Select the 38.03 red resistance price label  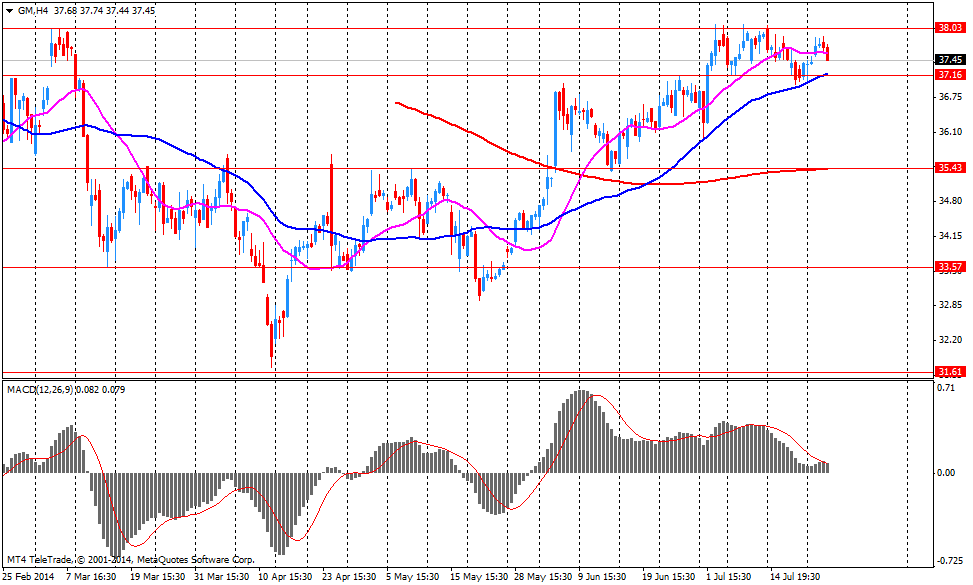(949, 29)
